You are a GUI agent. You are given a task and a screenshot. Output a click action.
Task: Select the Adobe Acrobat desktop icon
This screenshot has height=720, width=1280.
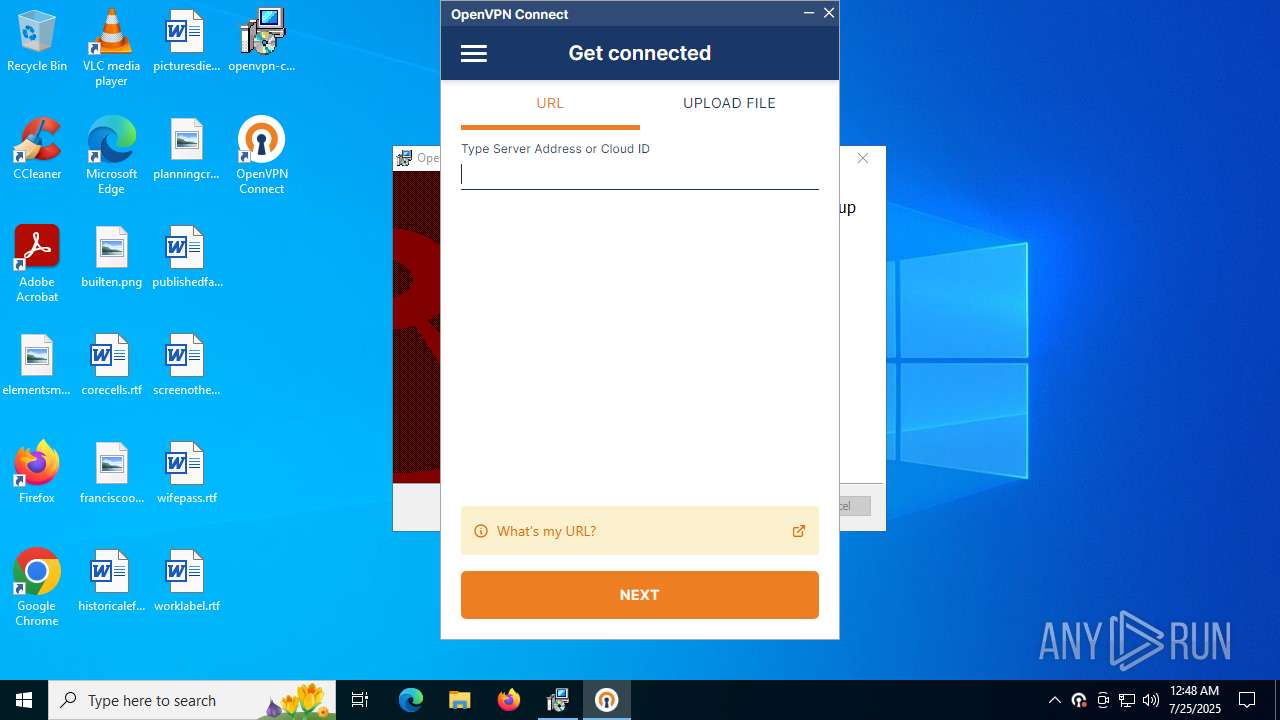click(37, 263)
